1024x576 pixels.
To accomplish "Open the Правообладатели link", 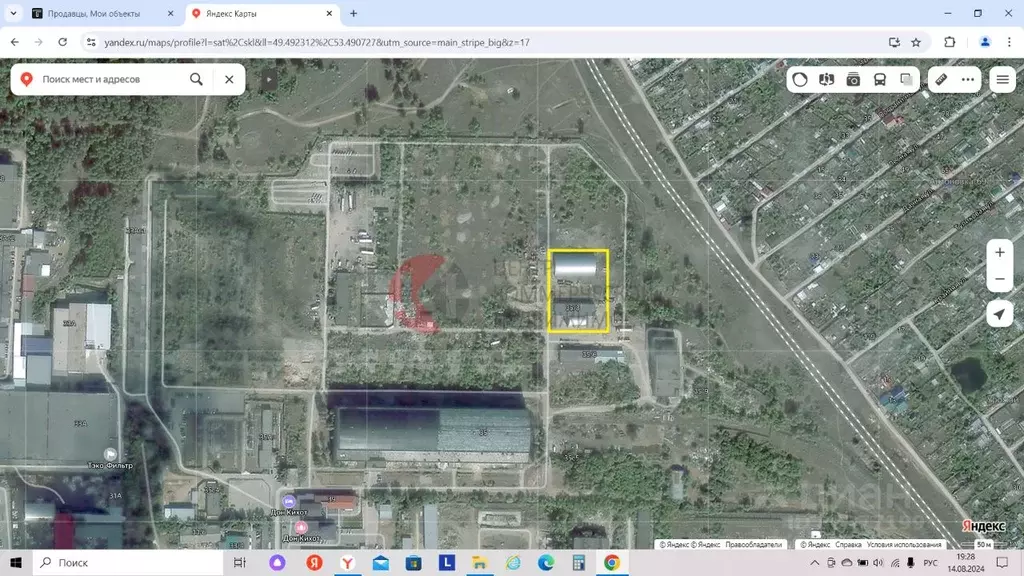I will [x=754, y=544].
